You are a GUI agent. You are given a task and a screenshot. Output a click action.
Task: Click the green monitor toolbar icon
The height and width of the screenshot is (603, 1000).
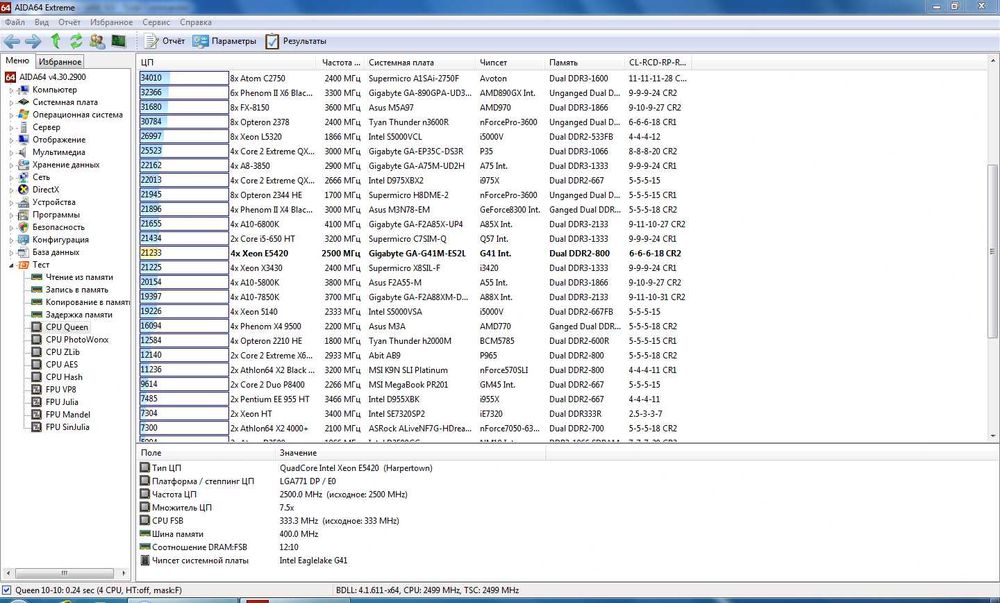119,41
